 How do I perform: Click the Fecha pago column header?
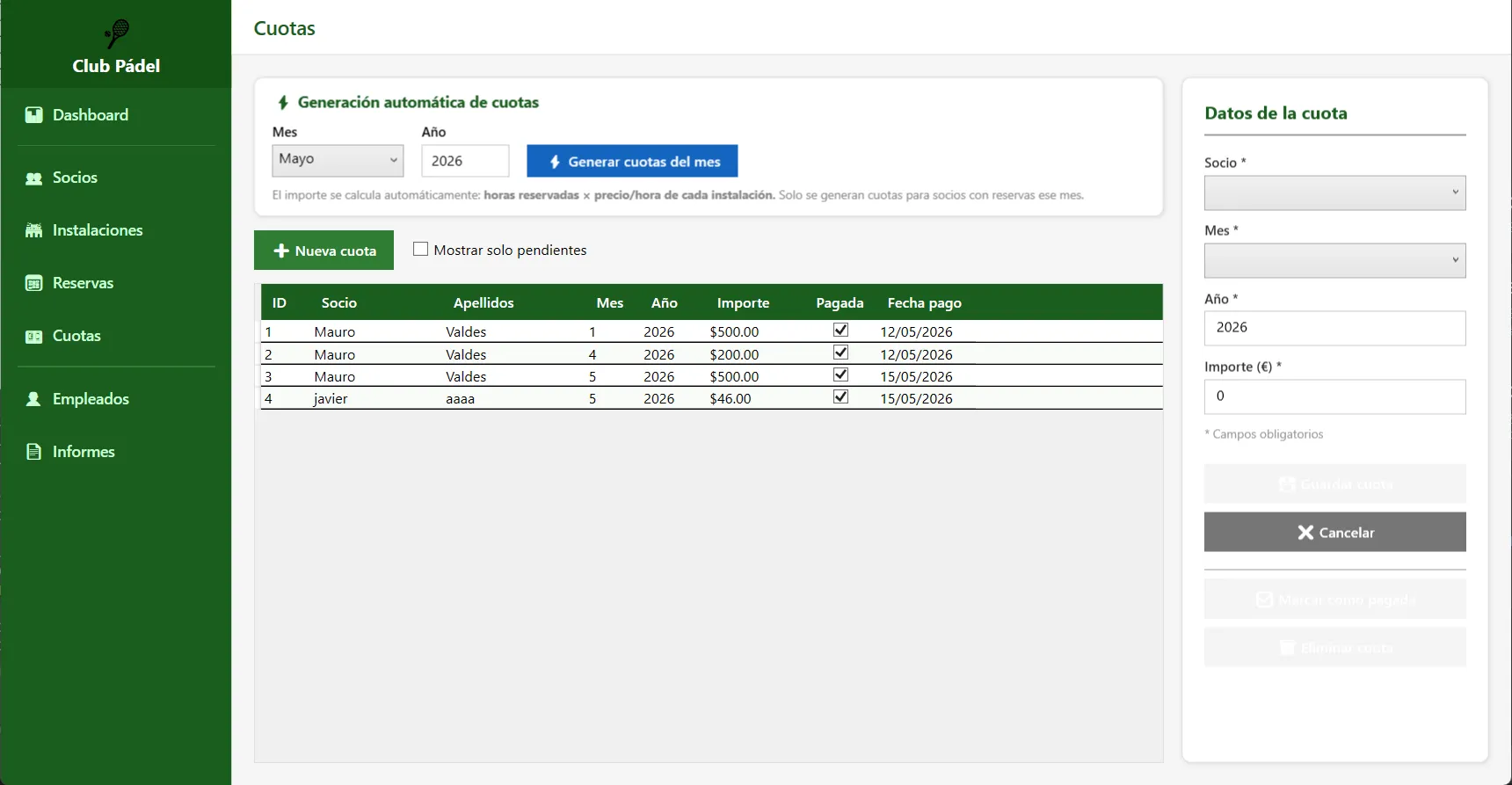[x=924, y=303]
